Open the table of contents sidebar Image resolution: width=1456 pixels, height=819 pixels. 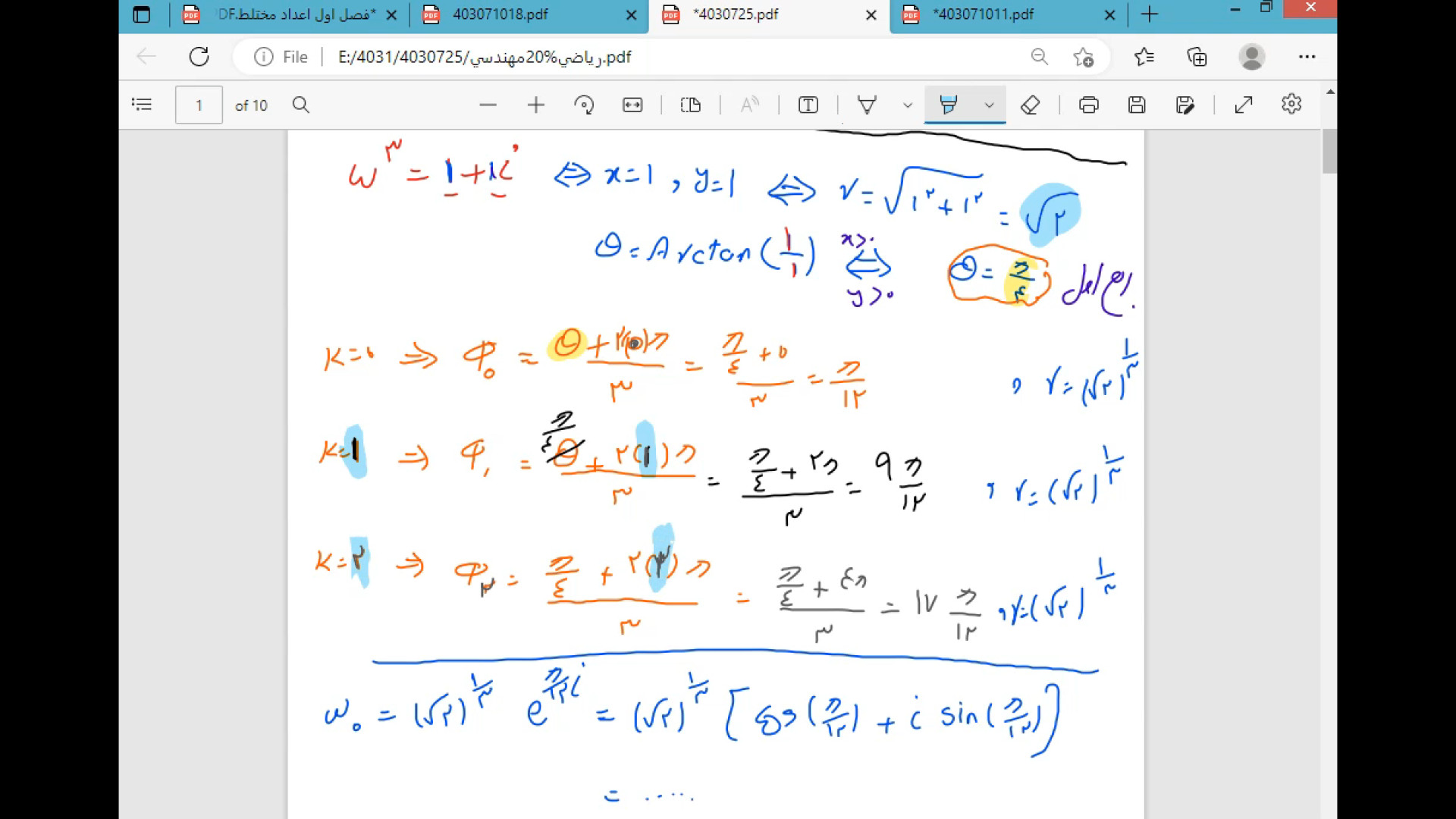(x=142, y=105)
